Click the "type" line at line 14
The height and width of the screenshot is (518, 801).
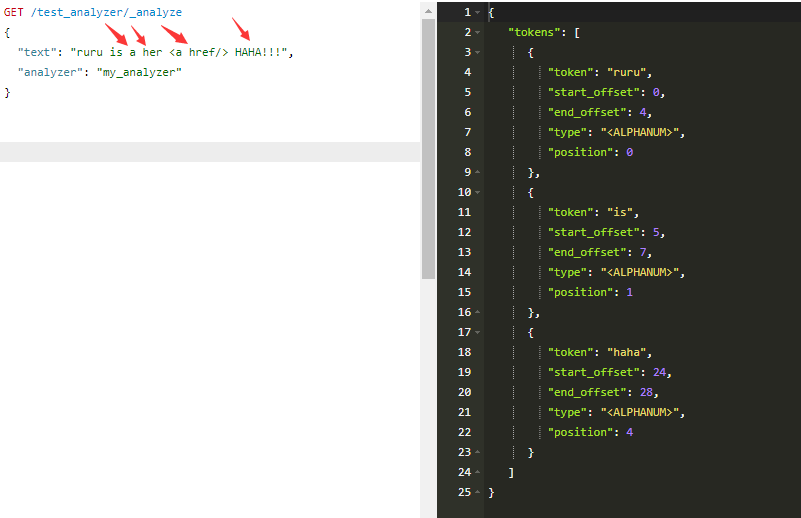point(616,272)
